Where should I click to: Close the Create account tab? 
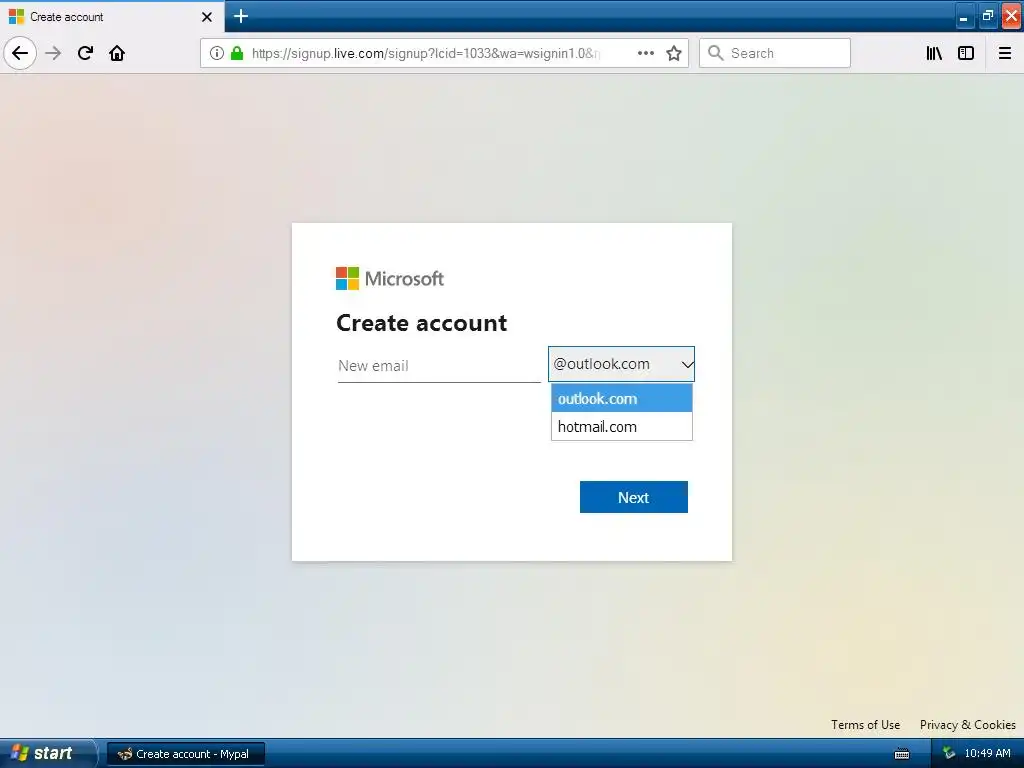click(207, 17)
